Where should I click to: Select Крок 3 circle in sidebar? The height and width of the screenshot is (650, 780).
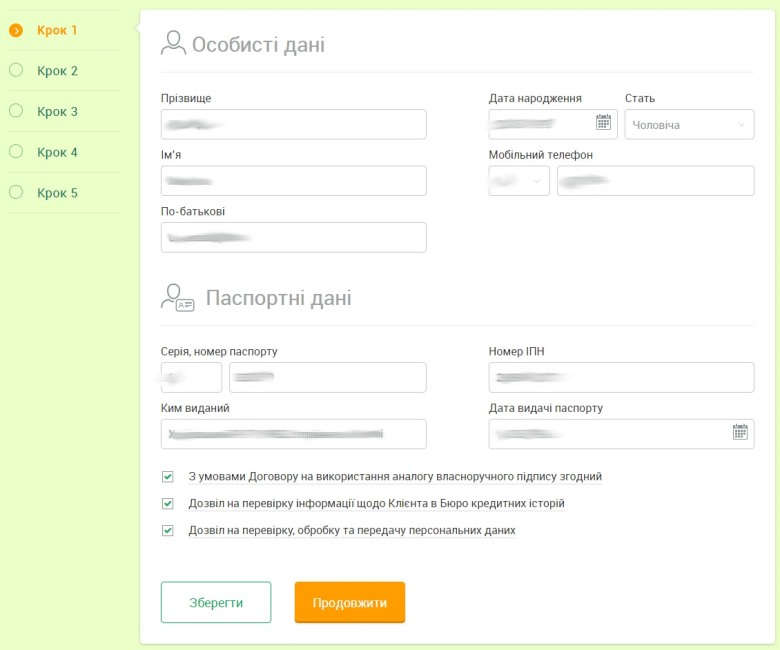16,110
